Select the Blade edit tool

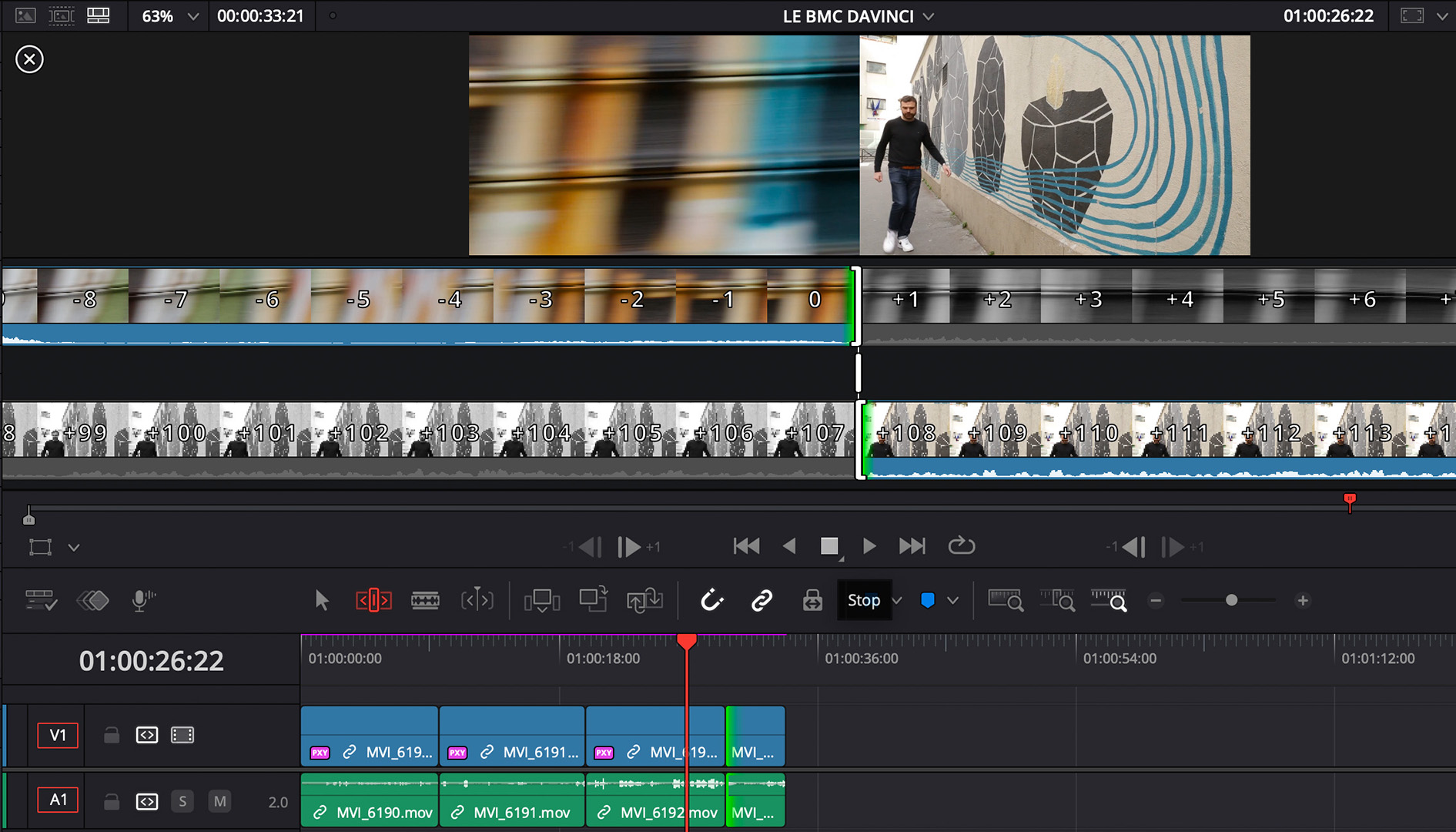pyautogui.click(x=425, y=600)
